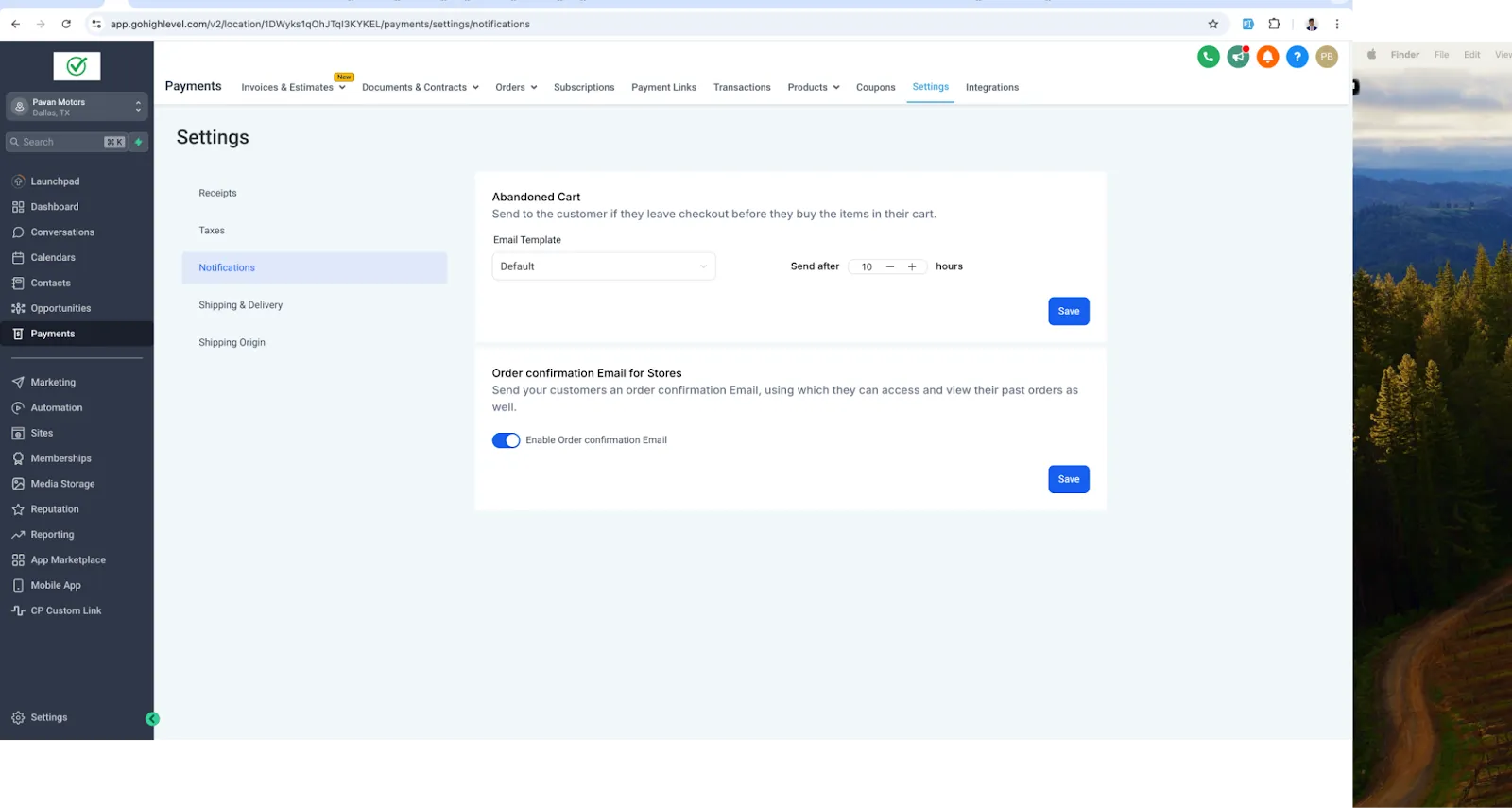Expand the Documents & Contracts menu

coord(421,87)
